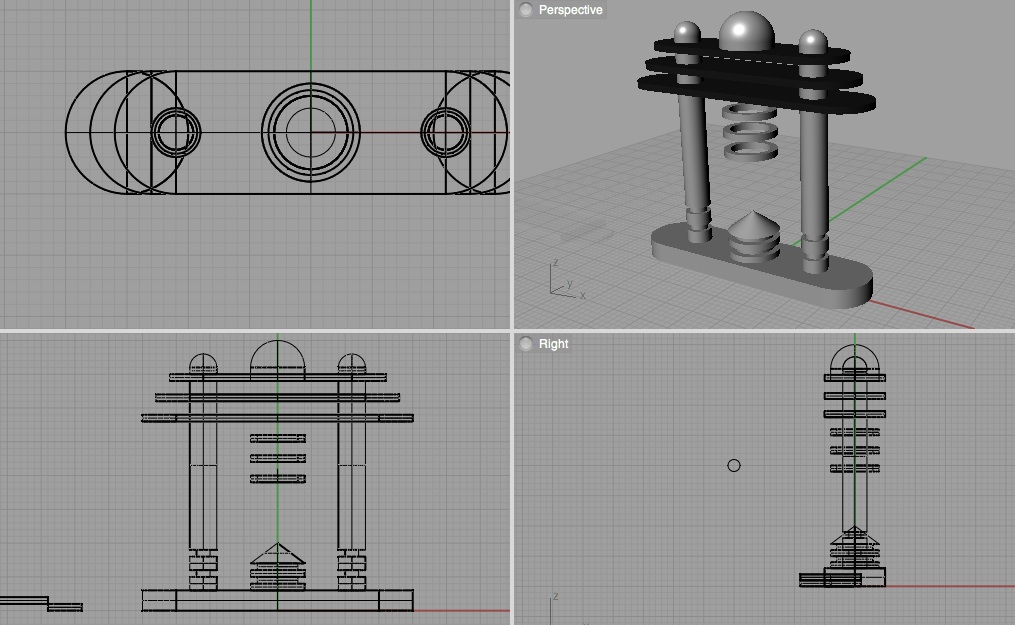Select the large center circles in Top view
The image size is (1015, 625).
[x=311, y=131]
